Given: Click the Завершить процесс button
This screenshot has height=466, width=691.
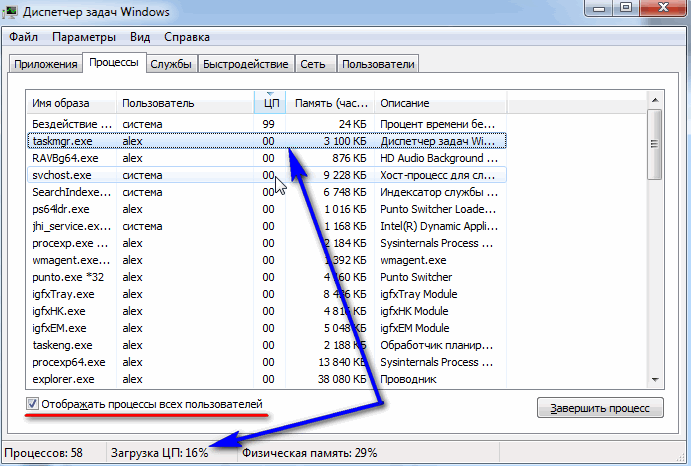Looking at the screenshot, I should click(x=599, y=407).
